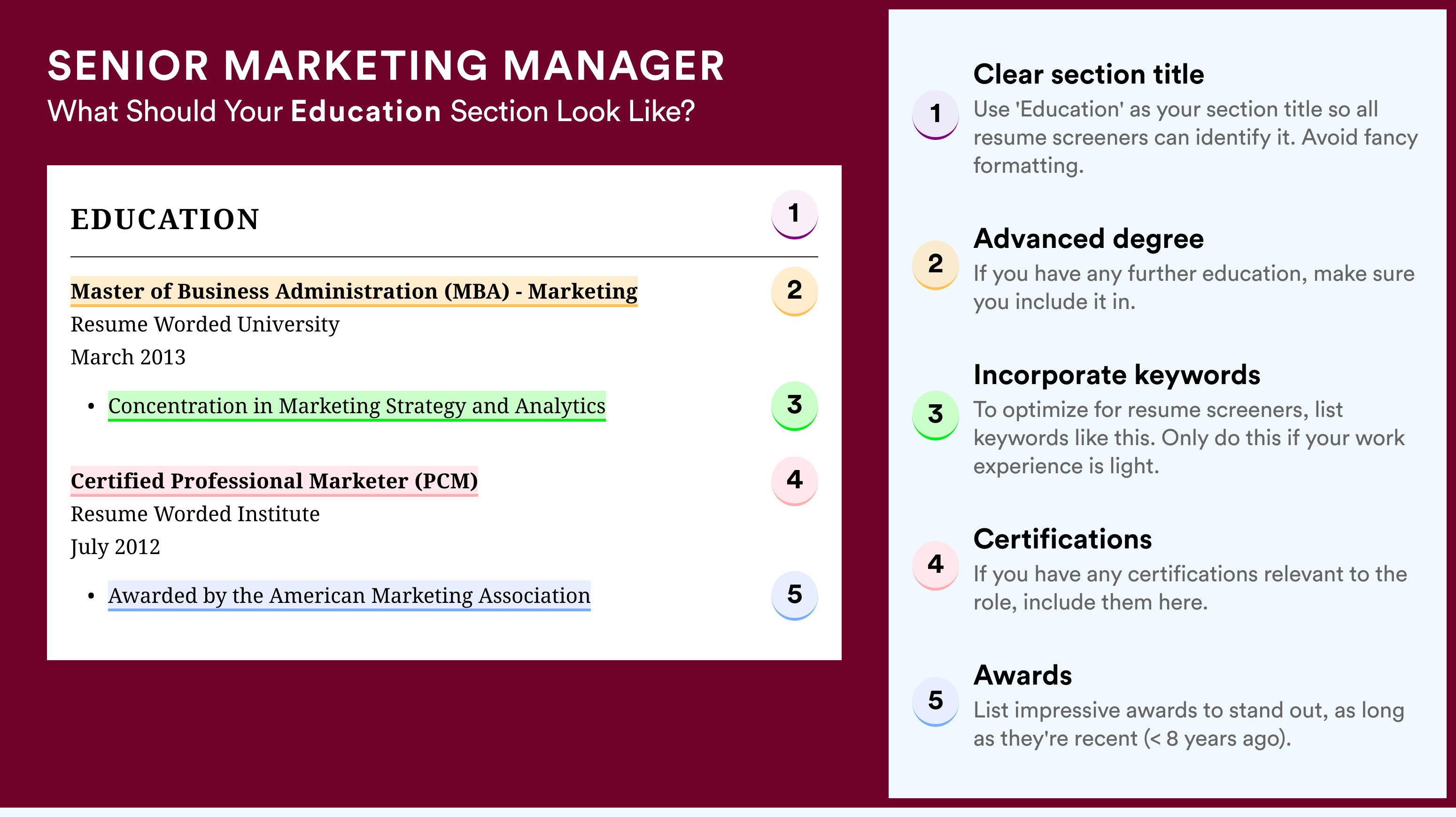Click the 'Certifications' tip heading
Viewport: 1456px width, 817px height.
point(1062,539)
